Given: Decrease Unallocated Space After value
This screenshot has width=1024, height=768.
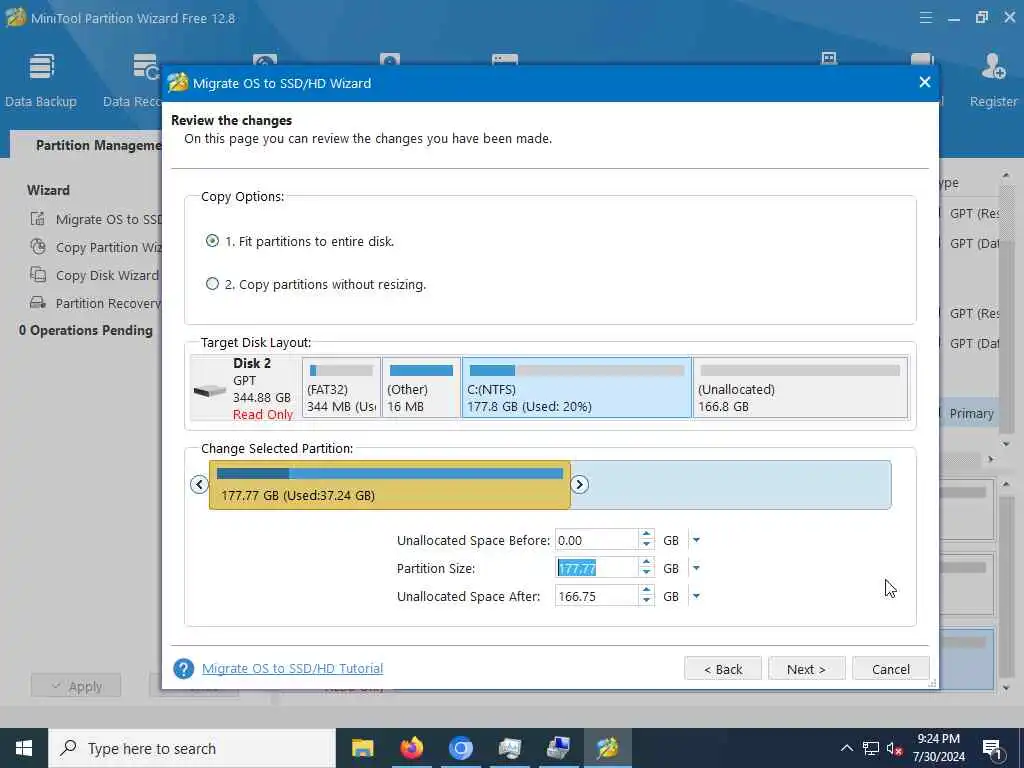Looking at the screenshot, I should point(647,601).
